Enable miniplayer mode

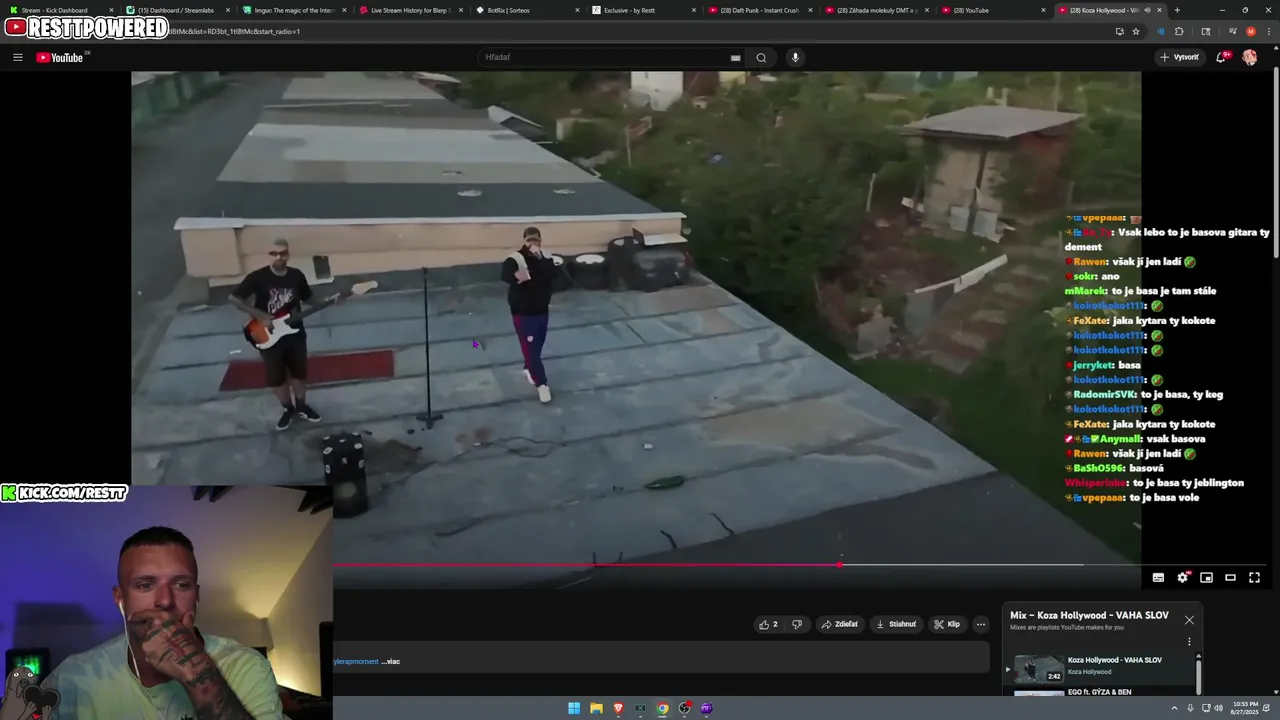click(x=1207, y=577)
